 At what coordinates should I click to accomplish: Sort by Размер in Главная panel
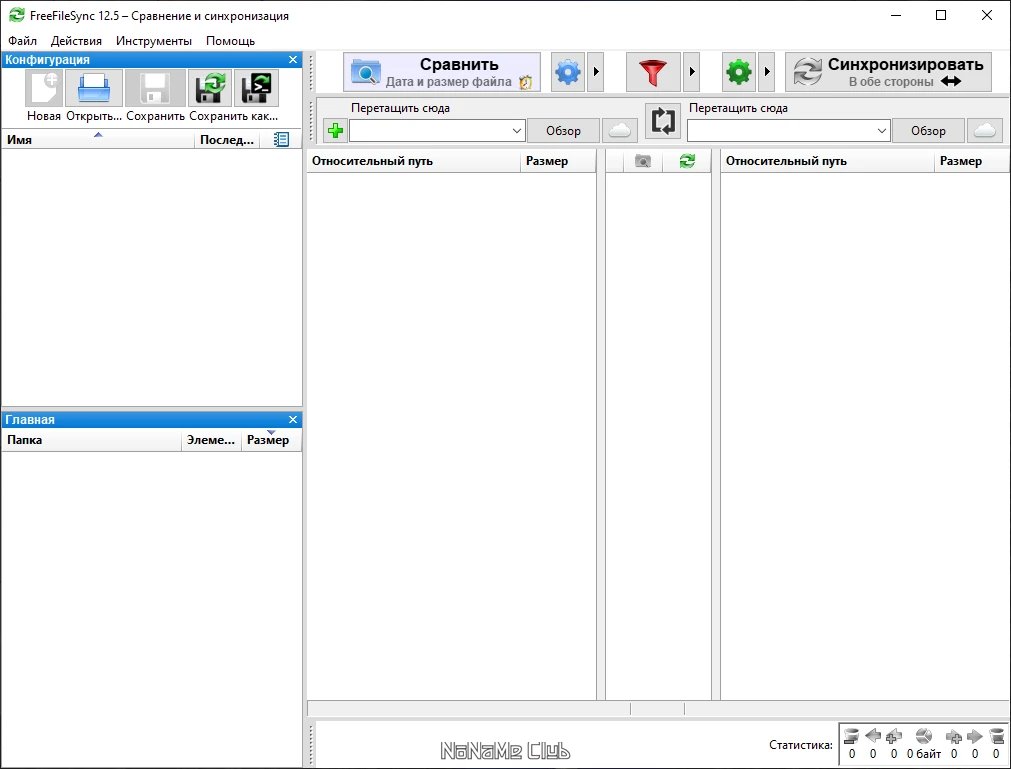tap(271, 440)
